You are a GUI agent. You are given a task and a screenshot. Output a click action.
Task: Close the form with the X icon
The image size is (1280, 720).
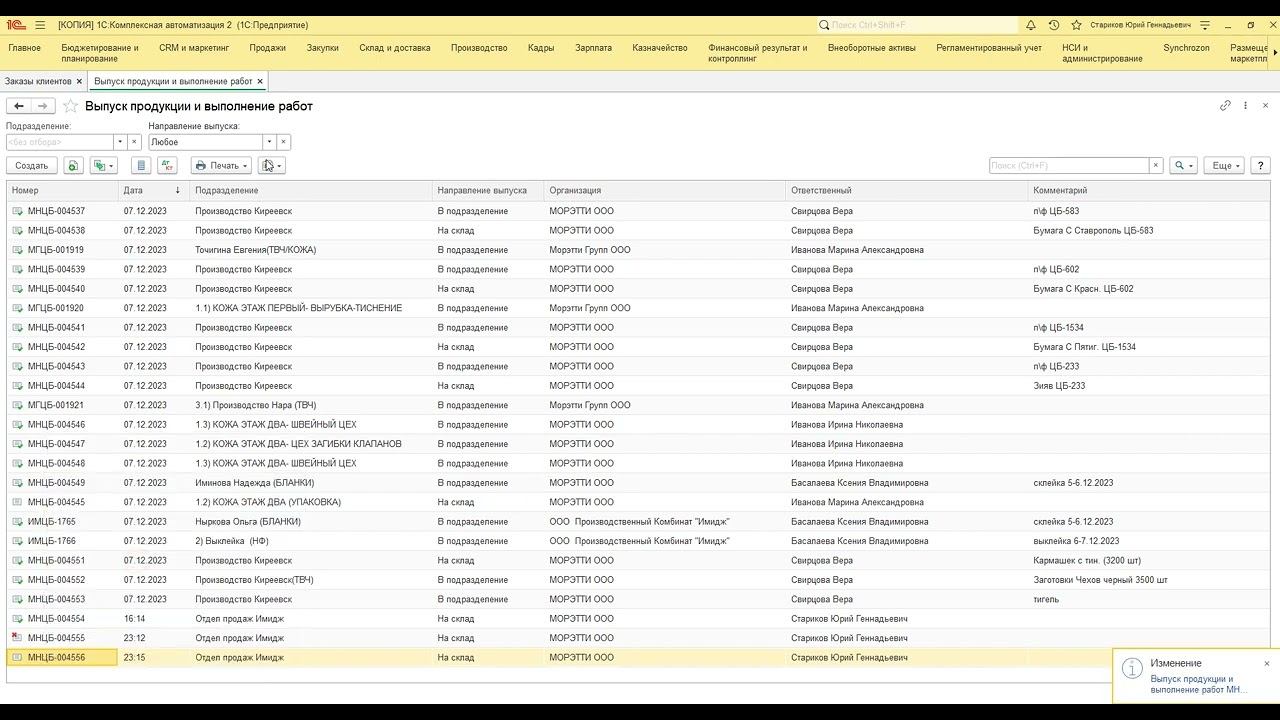click(1265, 106)
